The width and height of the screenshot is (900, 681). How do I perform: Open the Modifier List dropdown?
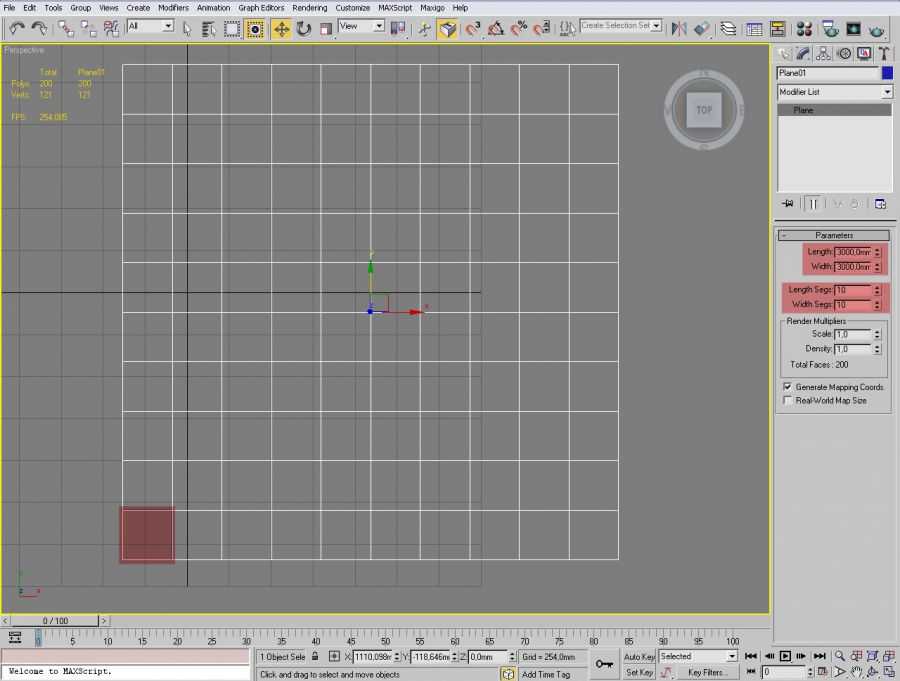click(x=887, y=92)
